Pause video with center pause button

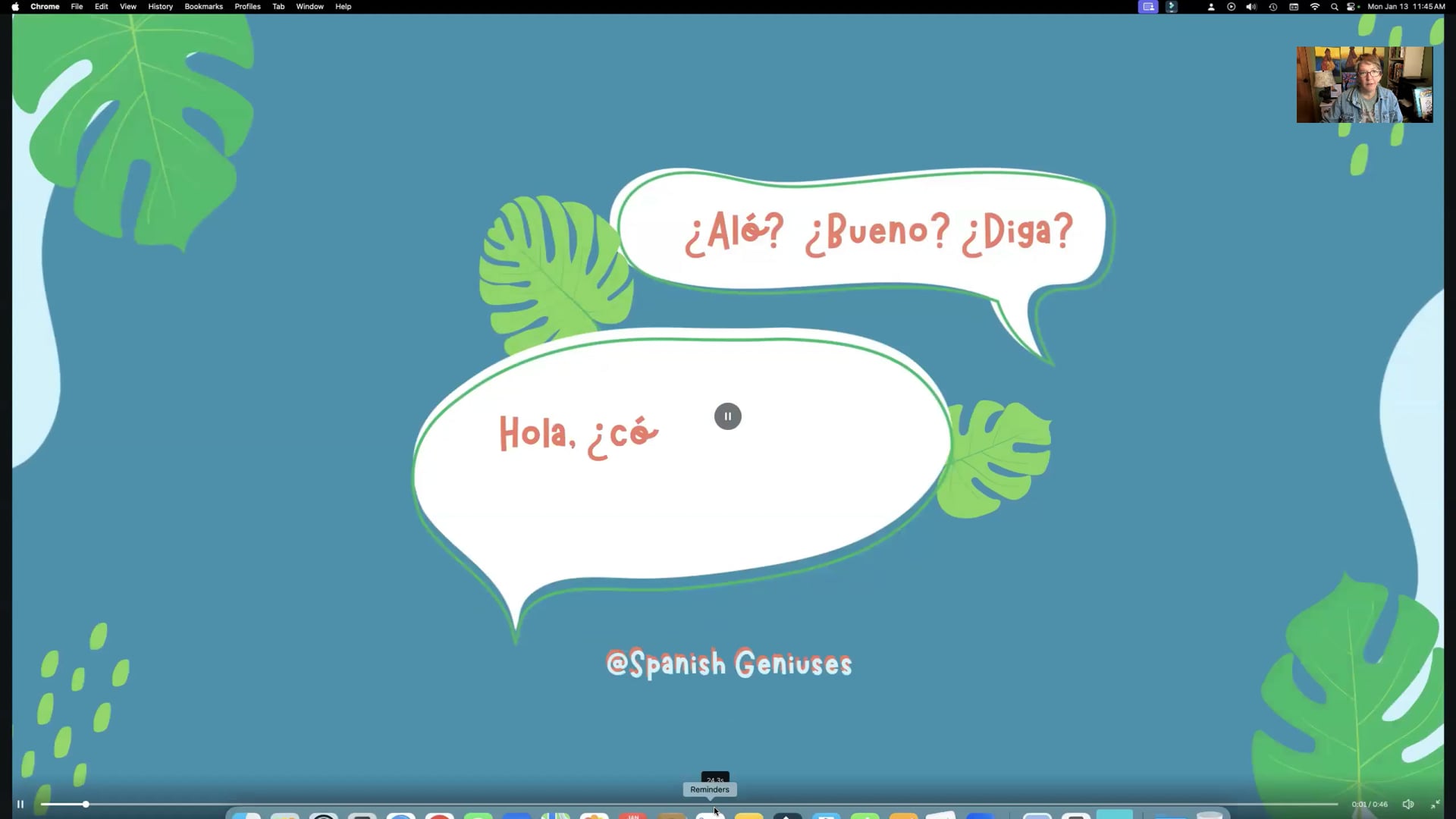click(727, 416)
